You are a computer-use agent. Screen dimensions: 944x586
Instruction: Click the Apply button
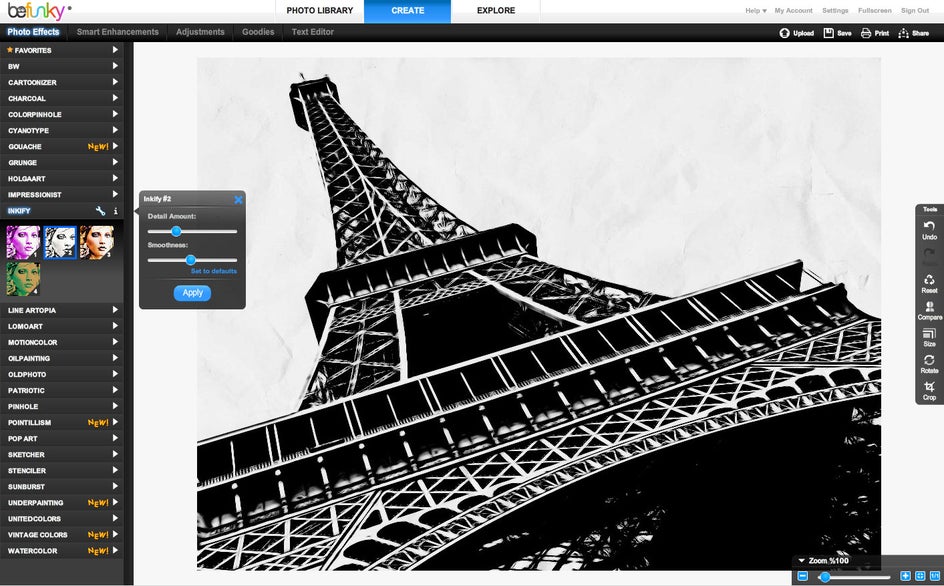click(193, 293)
